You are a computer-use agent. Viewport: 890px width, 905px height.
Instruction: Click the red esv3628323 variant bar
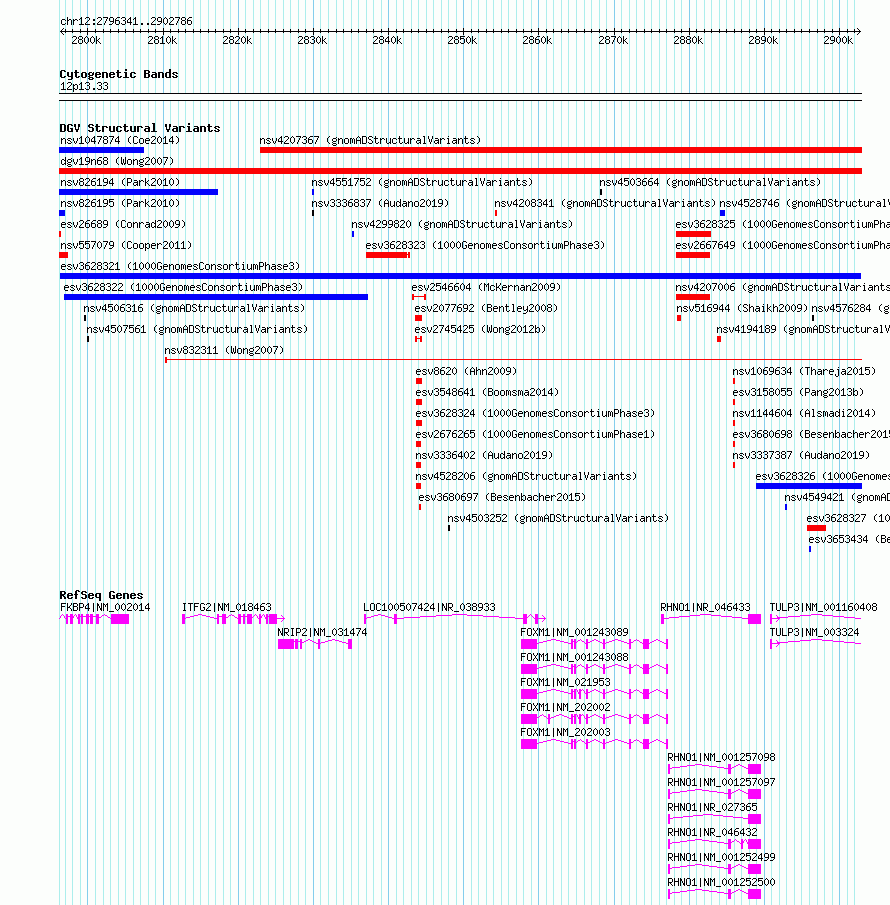(x=388, y=255)
